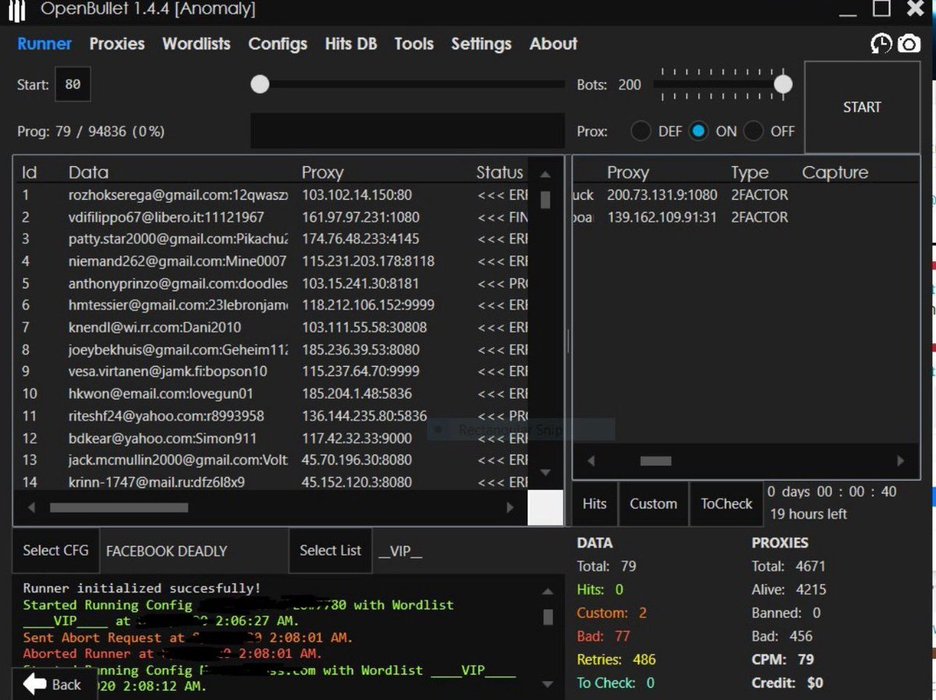The width and height of the screenshot is (936, 700).
Task: Show the Hits results tab
Action: pos(595,504)
